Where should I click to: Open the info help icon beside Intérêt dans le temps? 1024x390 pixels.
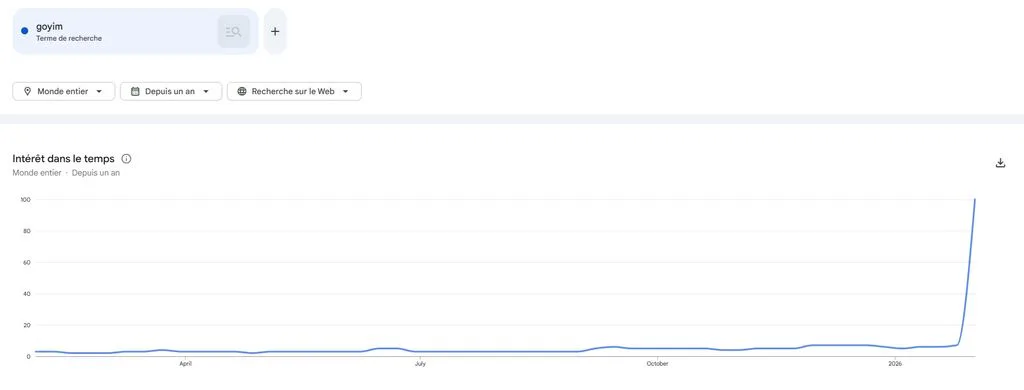pyautogui.click(x=127, y=159)
